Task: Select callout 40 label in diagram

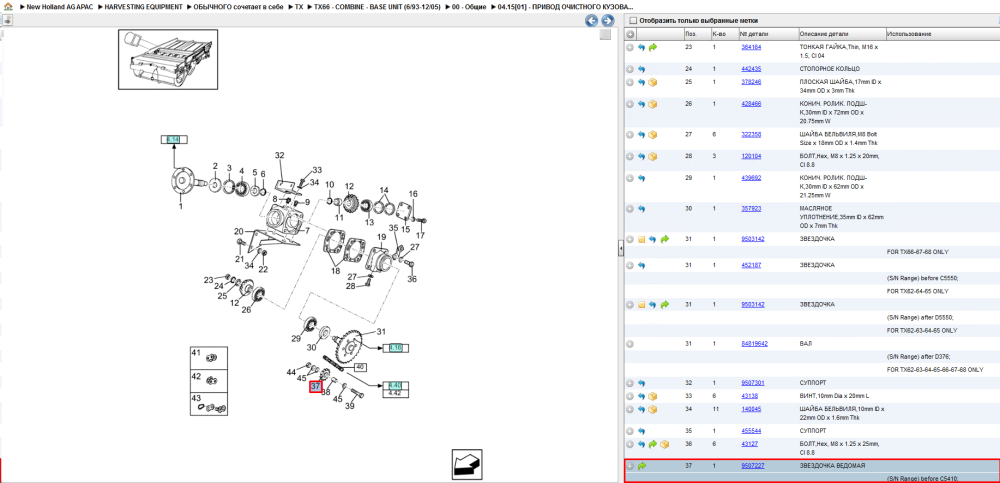Action: pyautogui.click(x=359, y=367)
